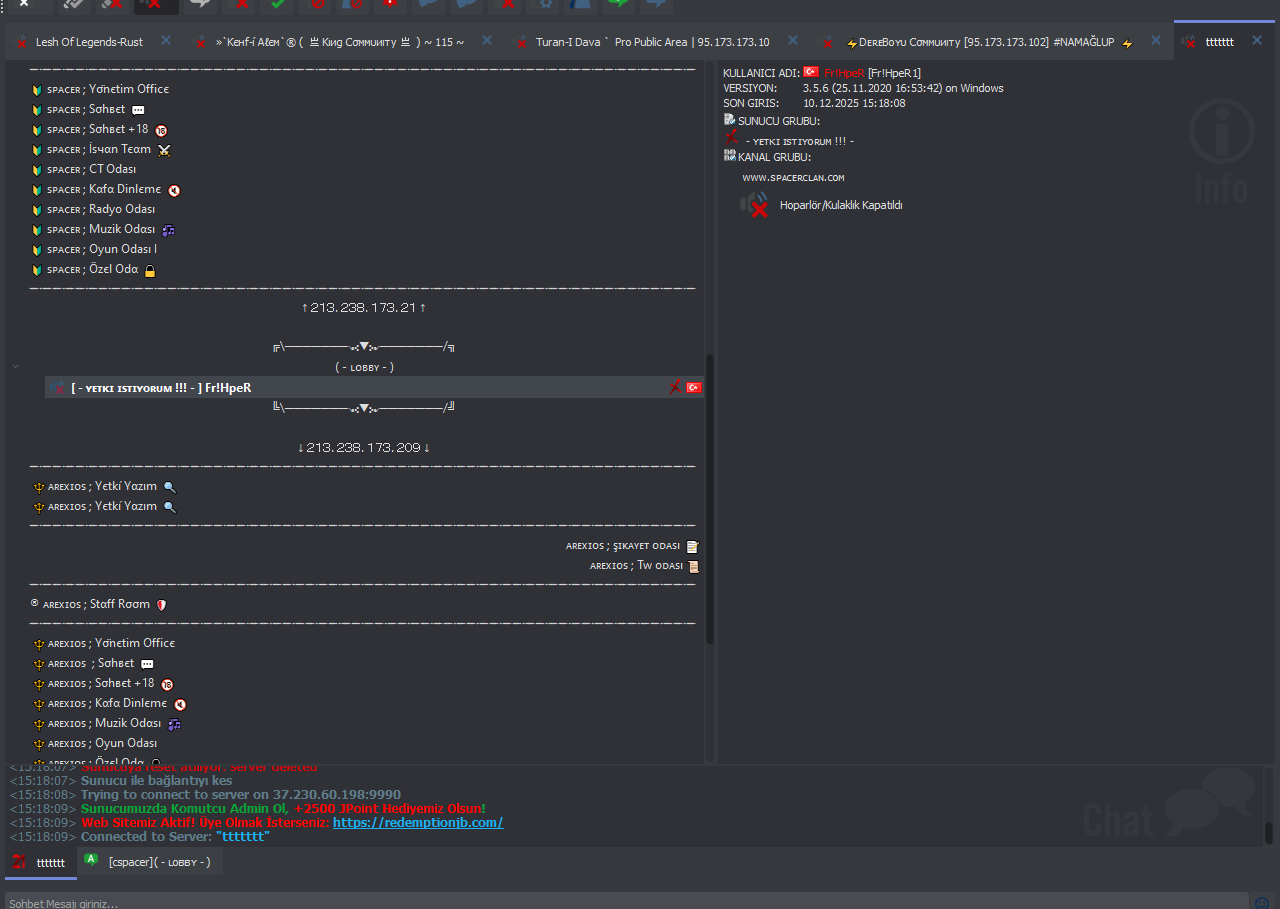Screen dimensions: 1280x909
Task: Click the 213.238.173.209 spacer row
Action: (364, 448)
